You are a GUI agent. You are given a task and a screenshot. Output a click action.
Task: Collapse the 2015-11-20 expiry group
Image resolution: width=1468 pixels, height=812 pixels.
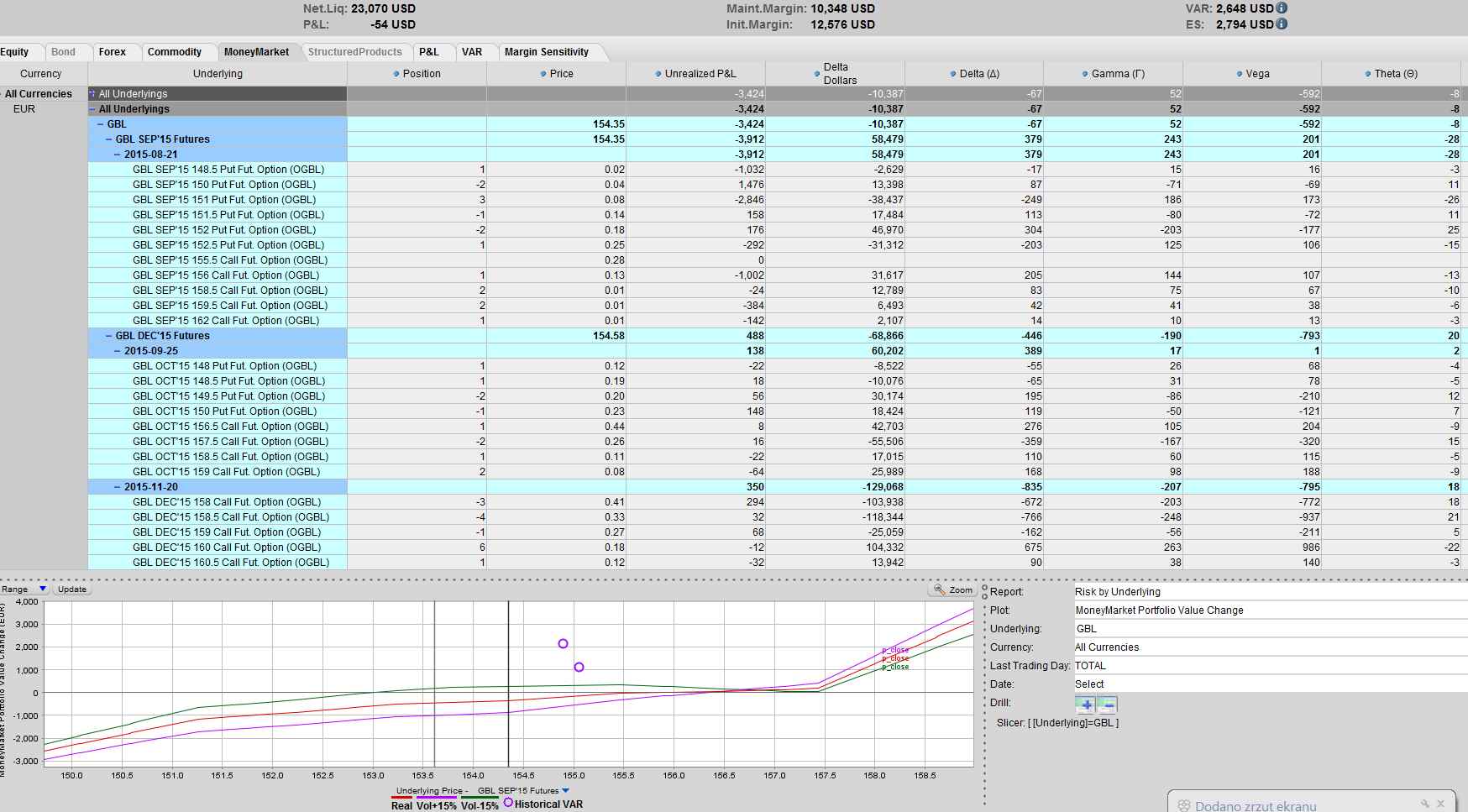pos(118,487)
